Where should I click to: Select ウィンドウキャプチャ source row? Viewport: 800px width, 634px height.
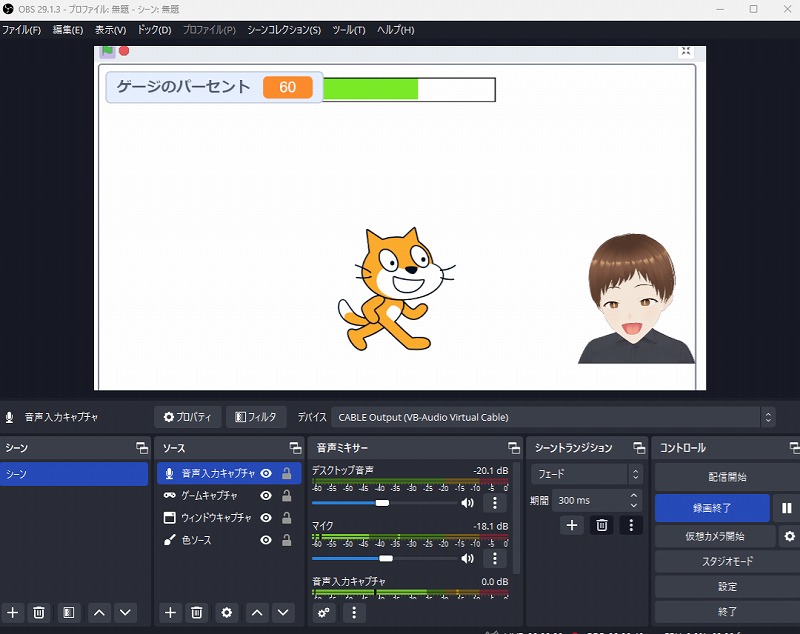229,518
